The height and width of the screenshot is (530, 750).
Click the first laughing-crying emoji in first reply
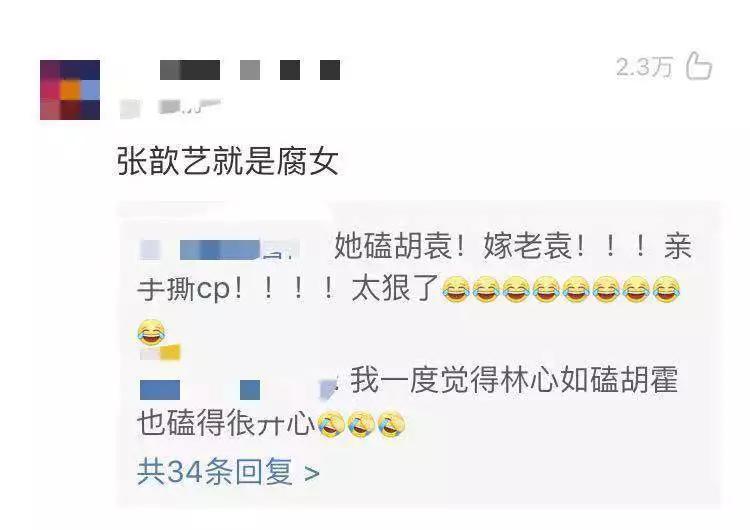point(456,289)
